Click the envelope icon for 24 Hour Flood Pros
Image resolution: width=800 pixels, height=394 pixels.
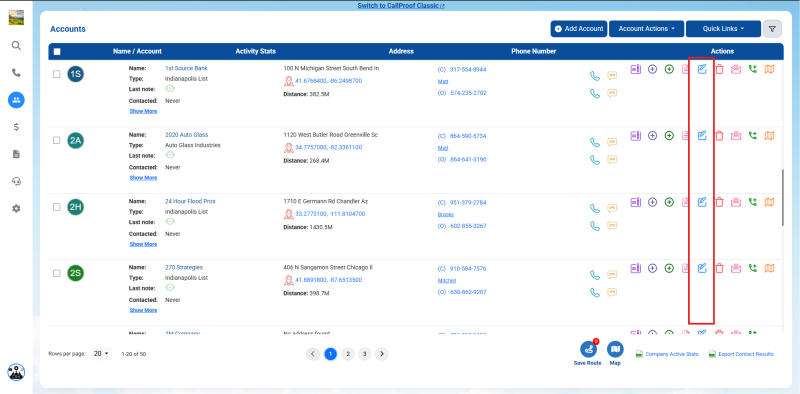(736, 202)
